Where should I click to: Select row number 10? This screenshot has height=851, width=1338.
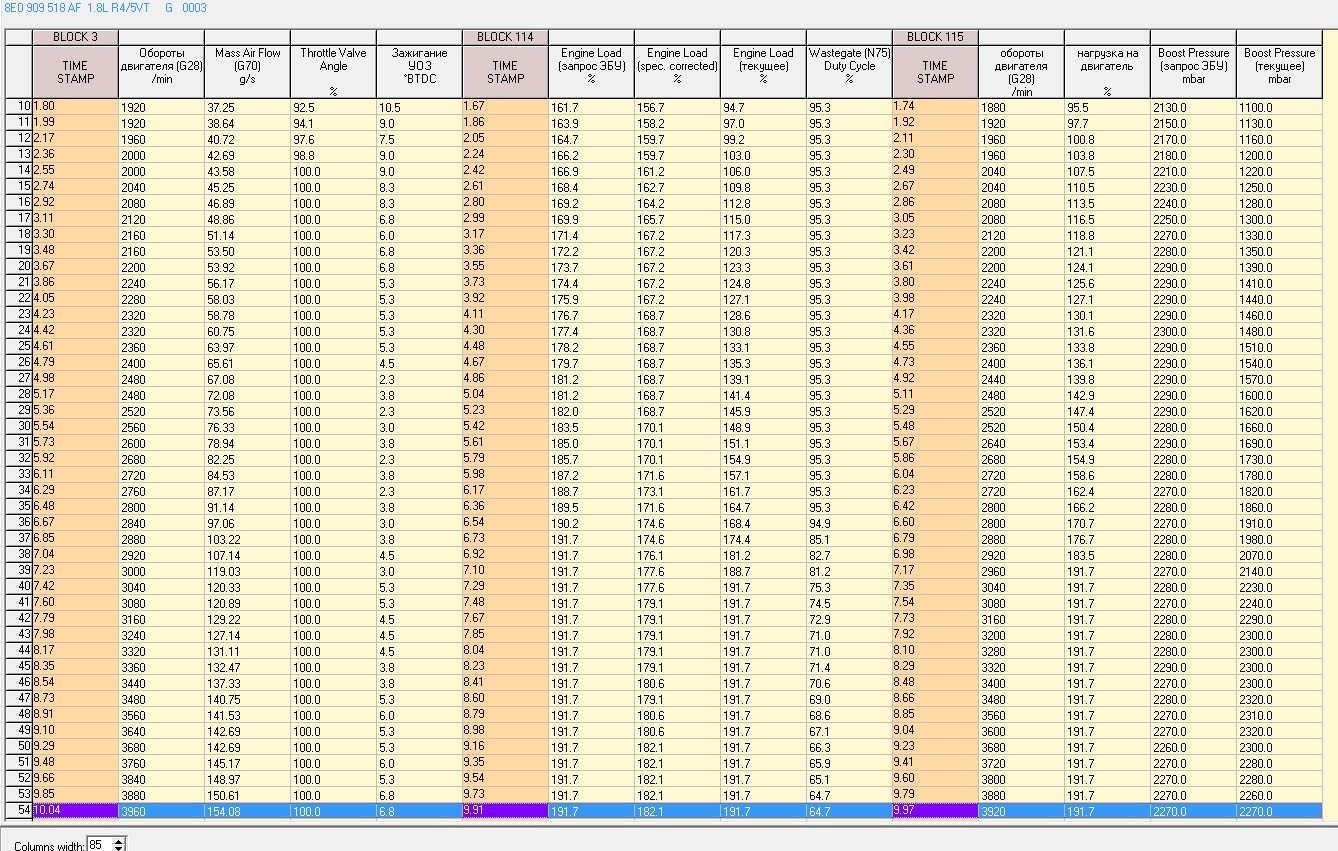(19, 106)
